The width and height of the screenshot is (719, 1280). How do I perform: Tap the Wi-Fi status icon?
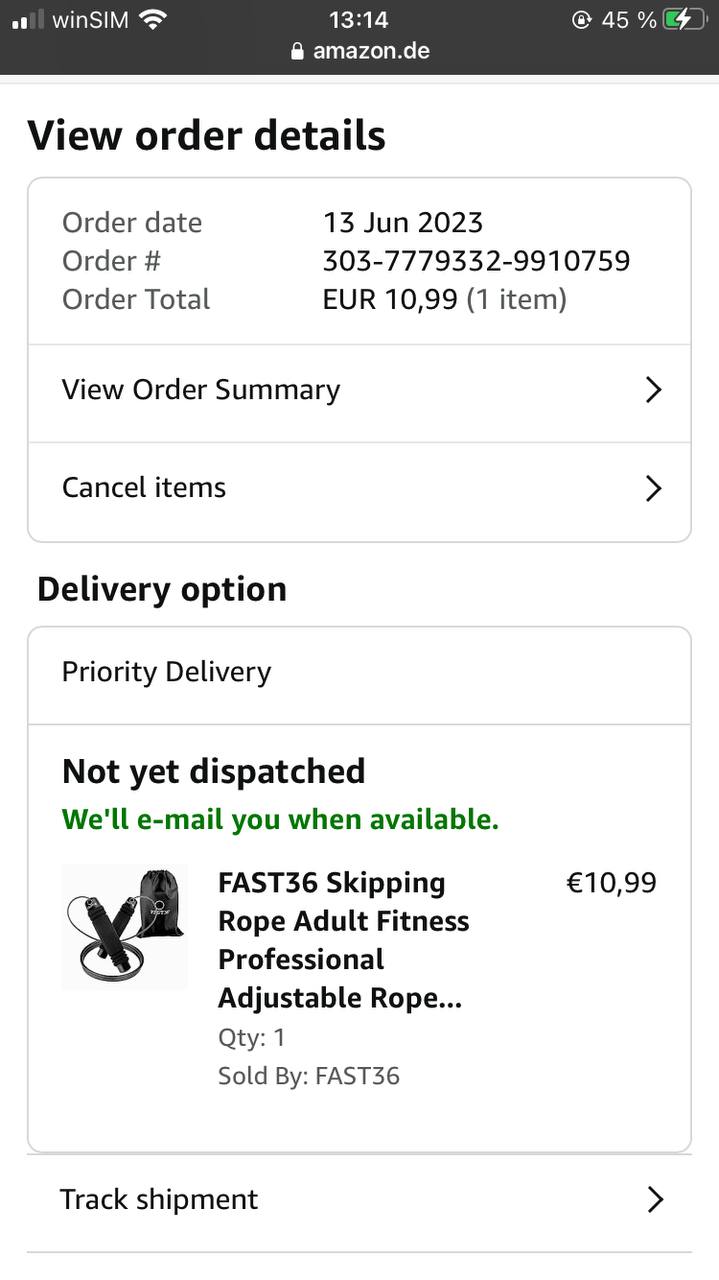click(153, 19)
